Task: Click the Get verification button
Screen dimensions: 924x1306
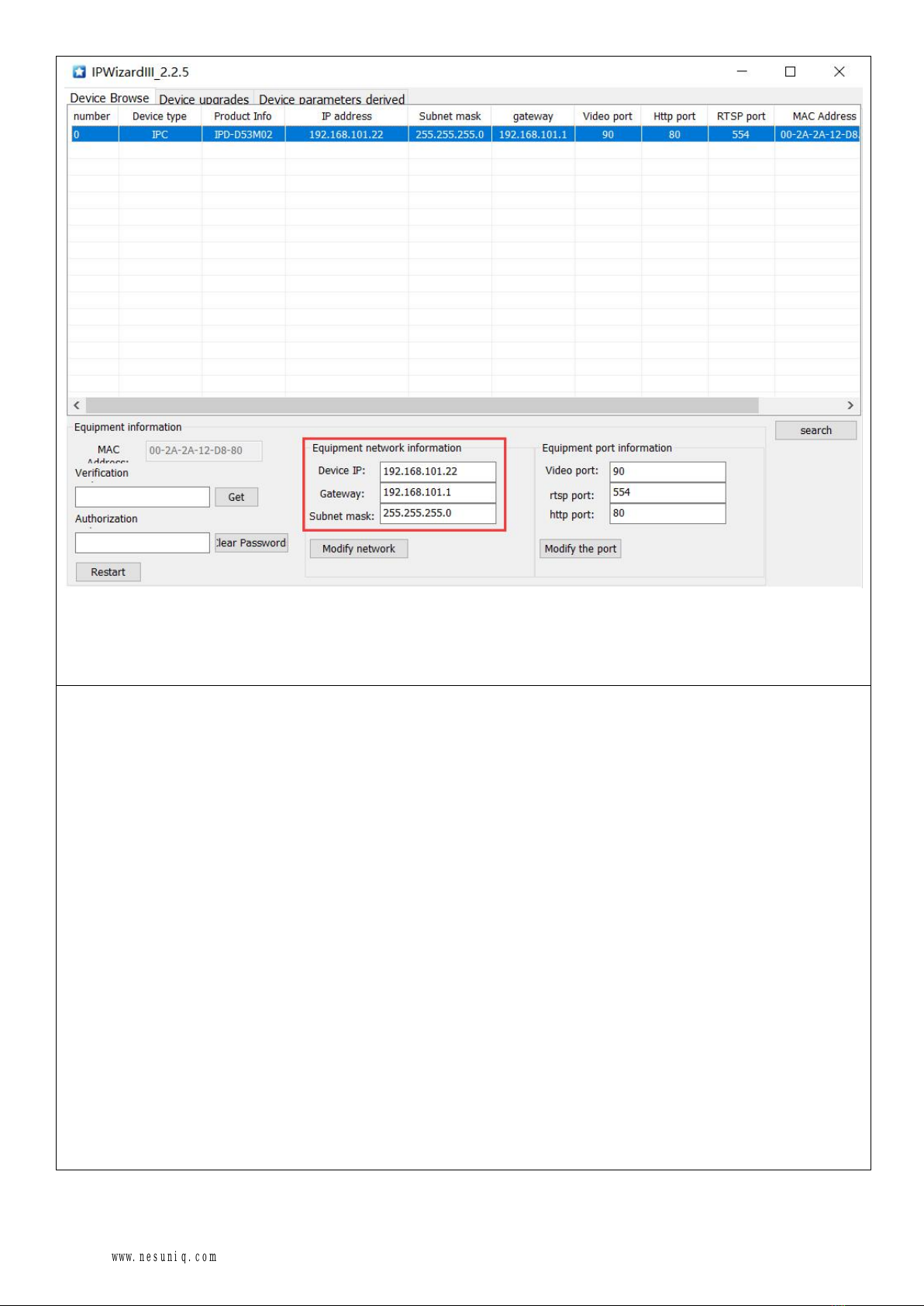Action: (x=236, y=497)
